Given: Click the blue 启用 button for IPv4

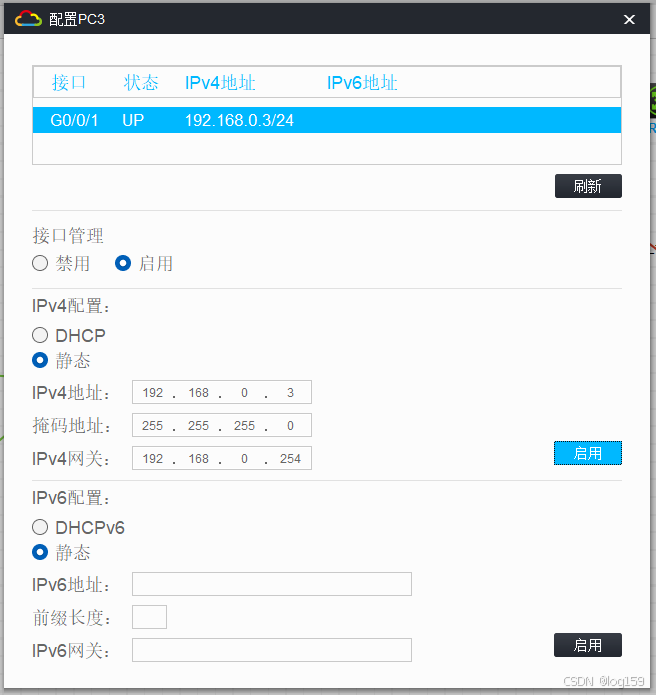Looking at the screenshot, I should (x=588, y=453).
